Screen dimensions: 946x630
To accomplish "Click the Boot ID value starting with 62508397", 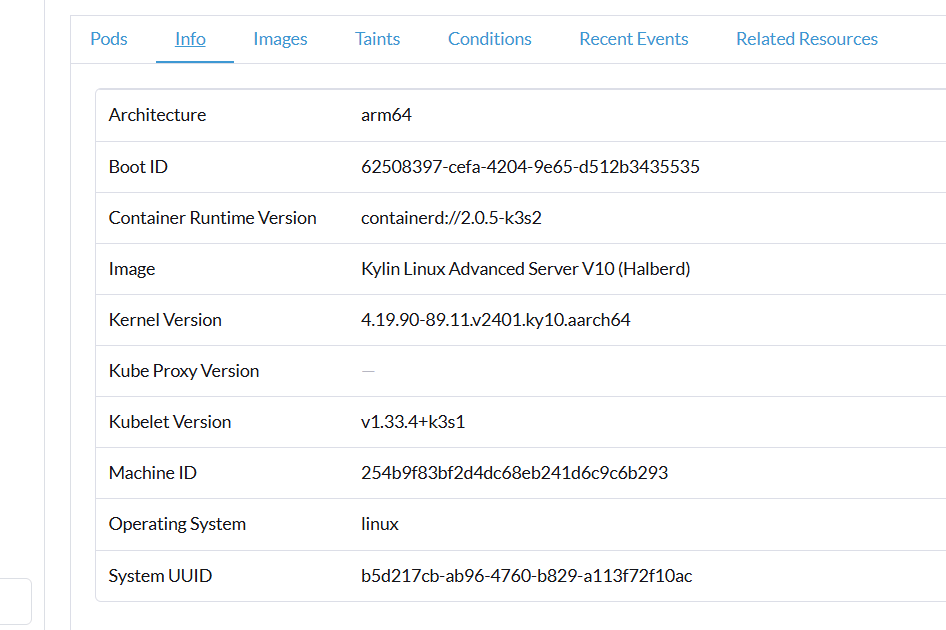I will tap(530, 167).
